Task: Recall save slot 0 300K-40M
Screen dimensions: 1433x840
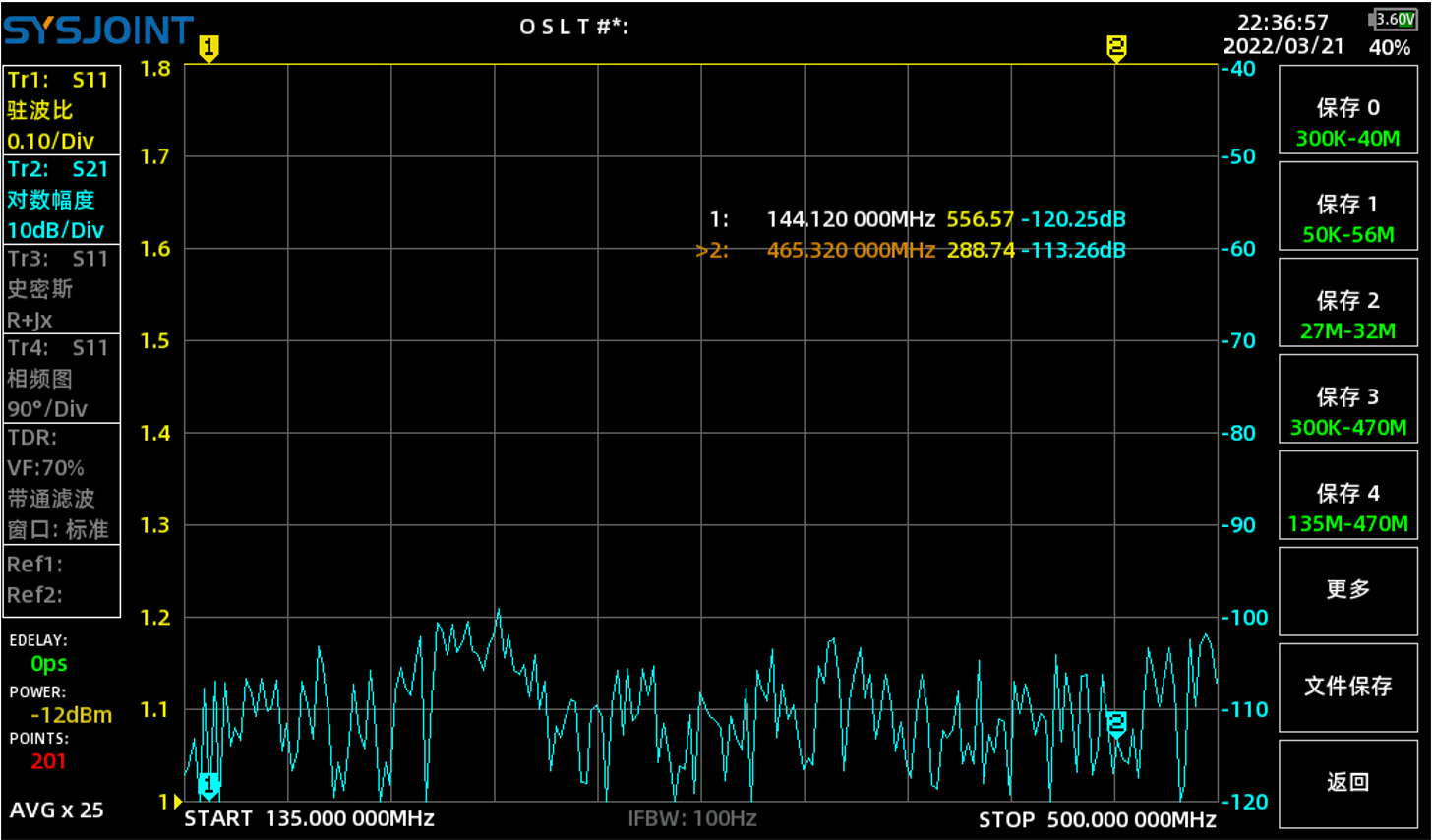Action: [x=1347, y=110]
